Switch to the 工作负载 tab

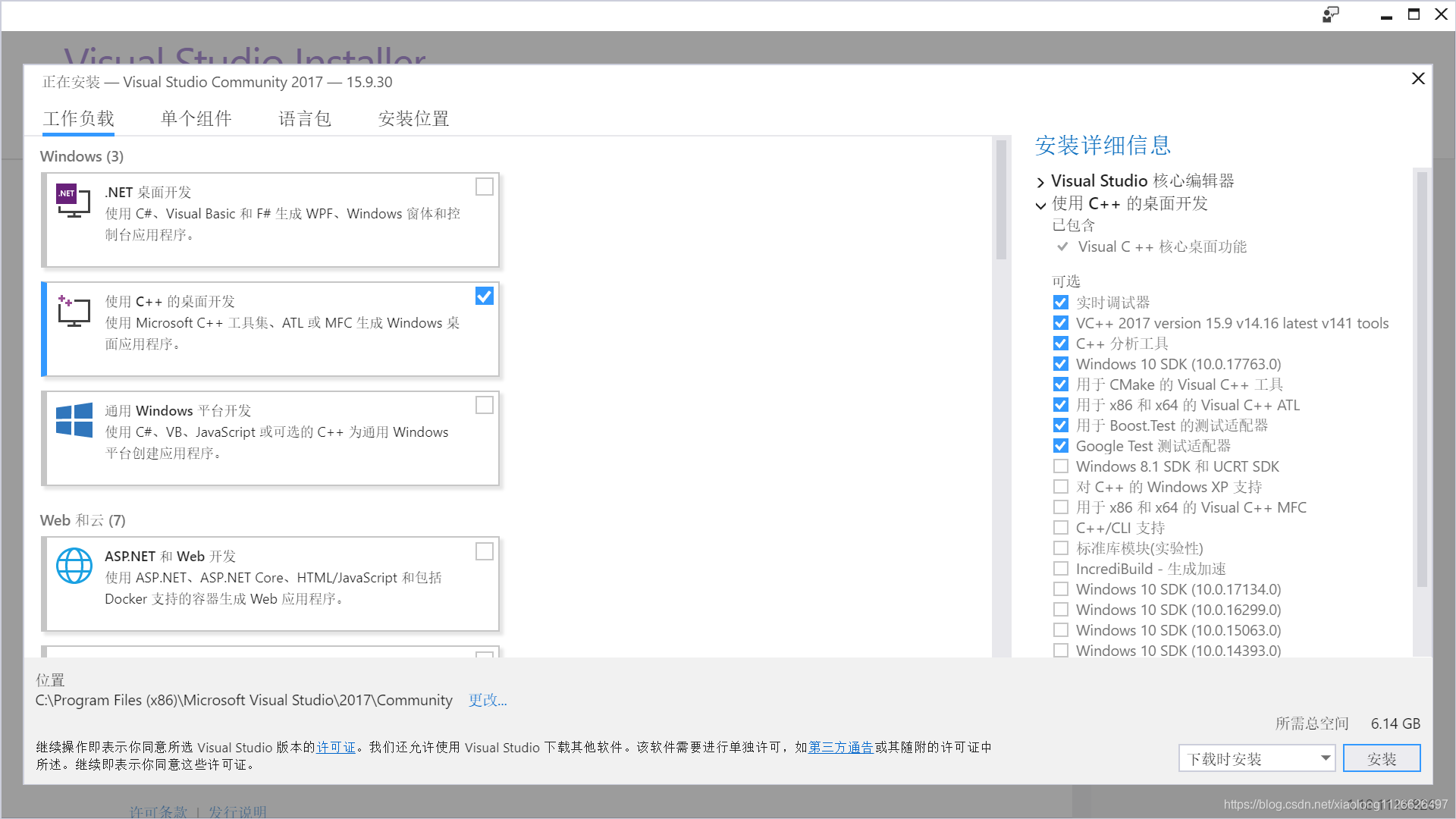tap(79, 119)
